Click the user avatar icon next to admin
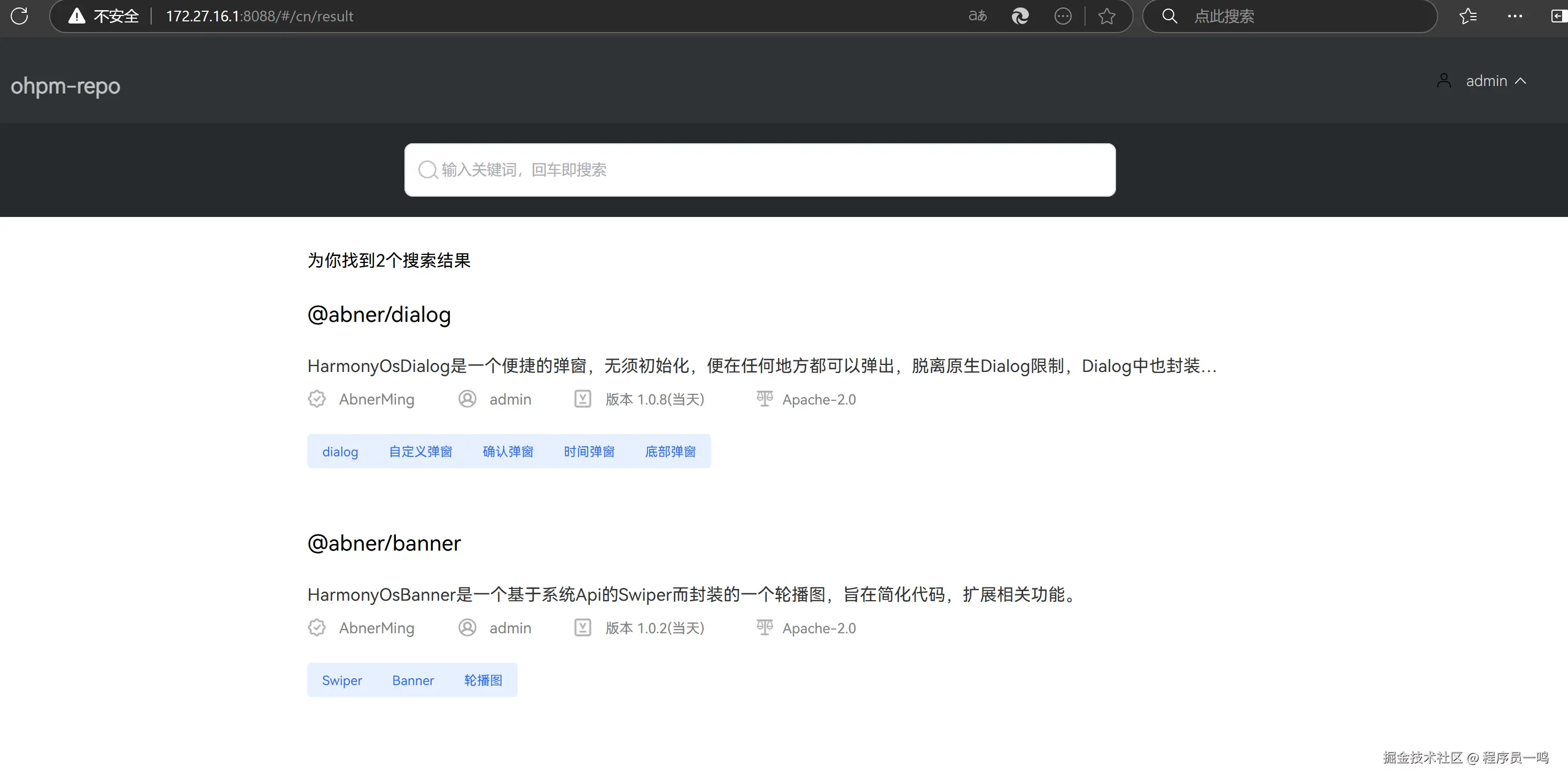The height and width of the screenshot is (784, 1568). (1444, 81)
